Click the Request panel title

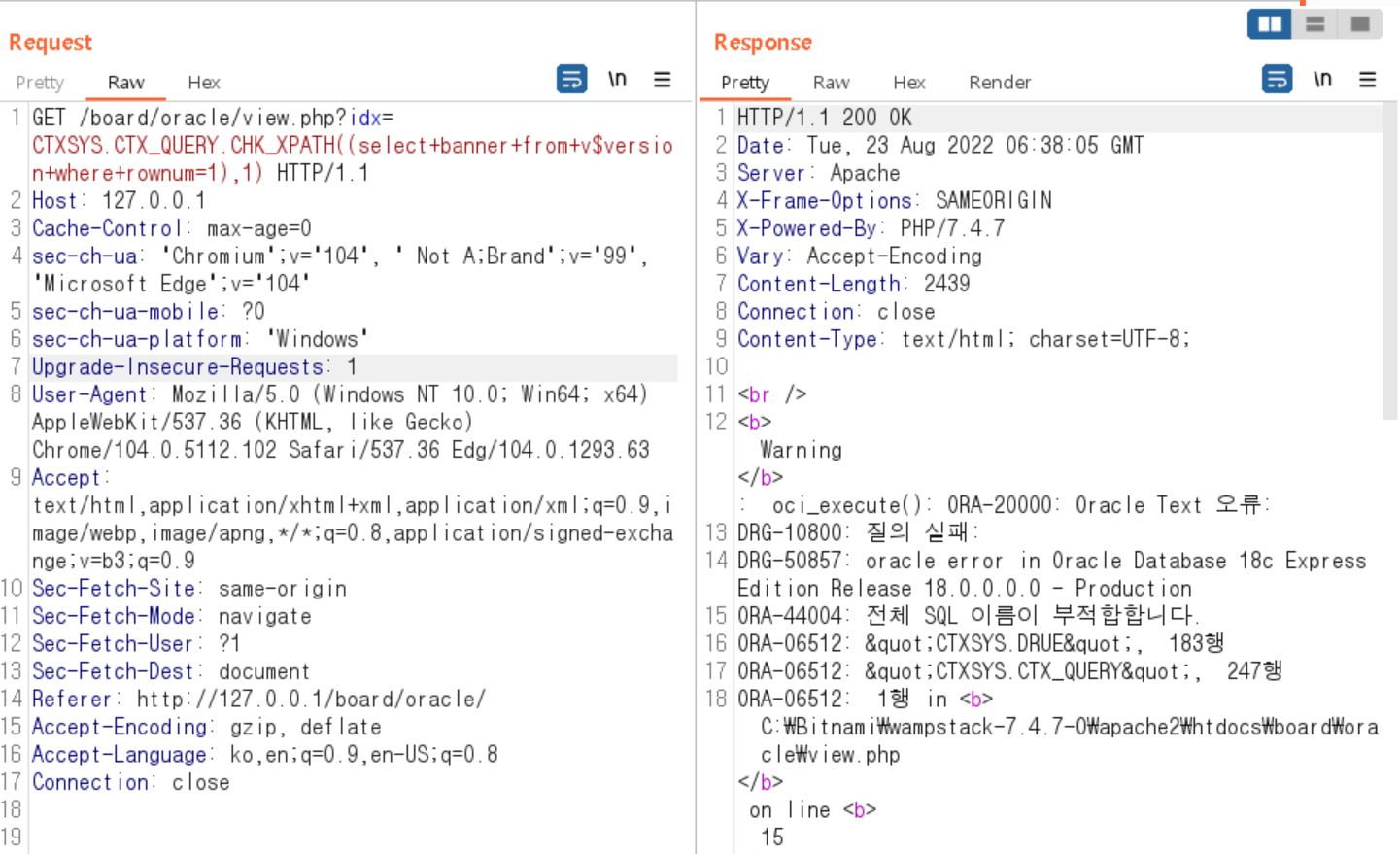pos(51,43)
